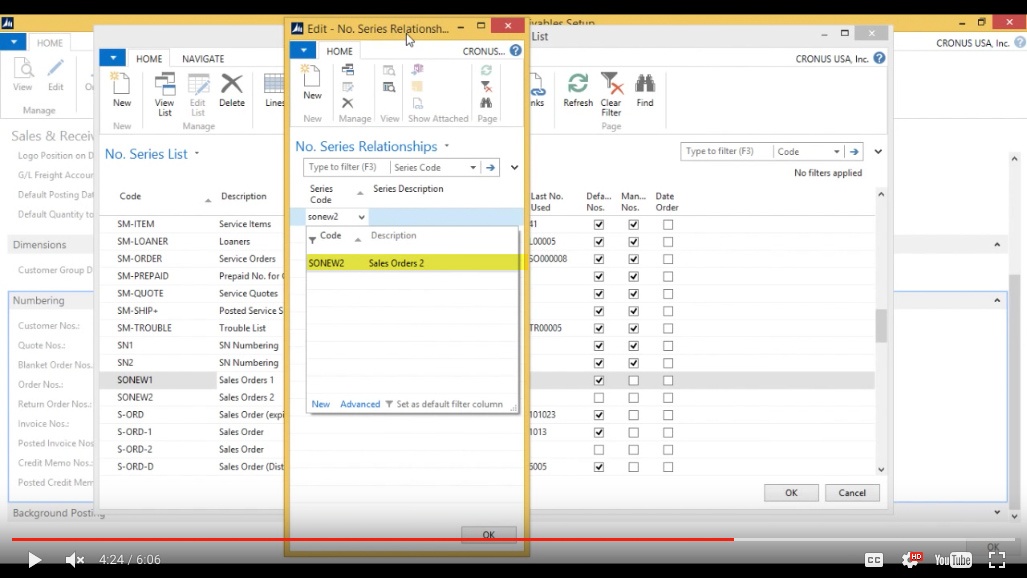
Task: Enable a Date Order checkbox
Action: point(667,224)
